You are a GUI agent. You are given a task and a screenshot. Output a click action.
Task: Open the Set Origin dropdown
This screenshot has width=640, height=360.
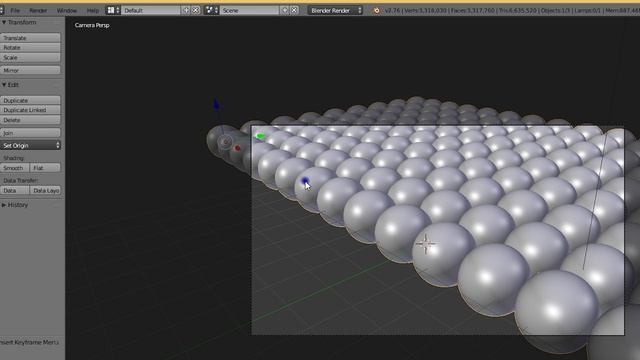coord(31,145)
